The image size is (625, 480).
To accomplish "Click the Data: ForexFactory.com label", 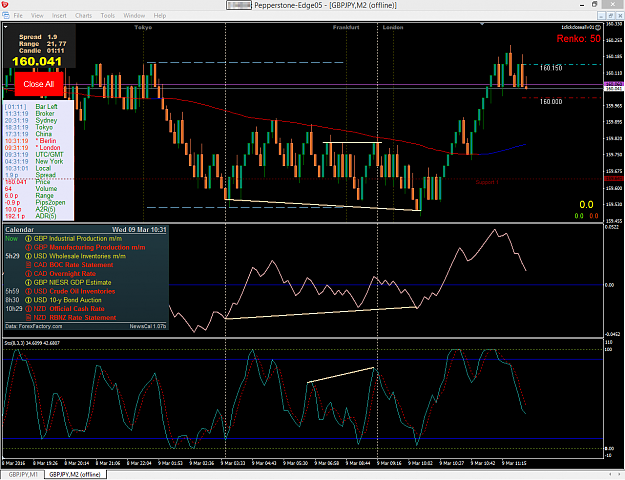I will (x=33, y=327).
